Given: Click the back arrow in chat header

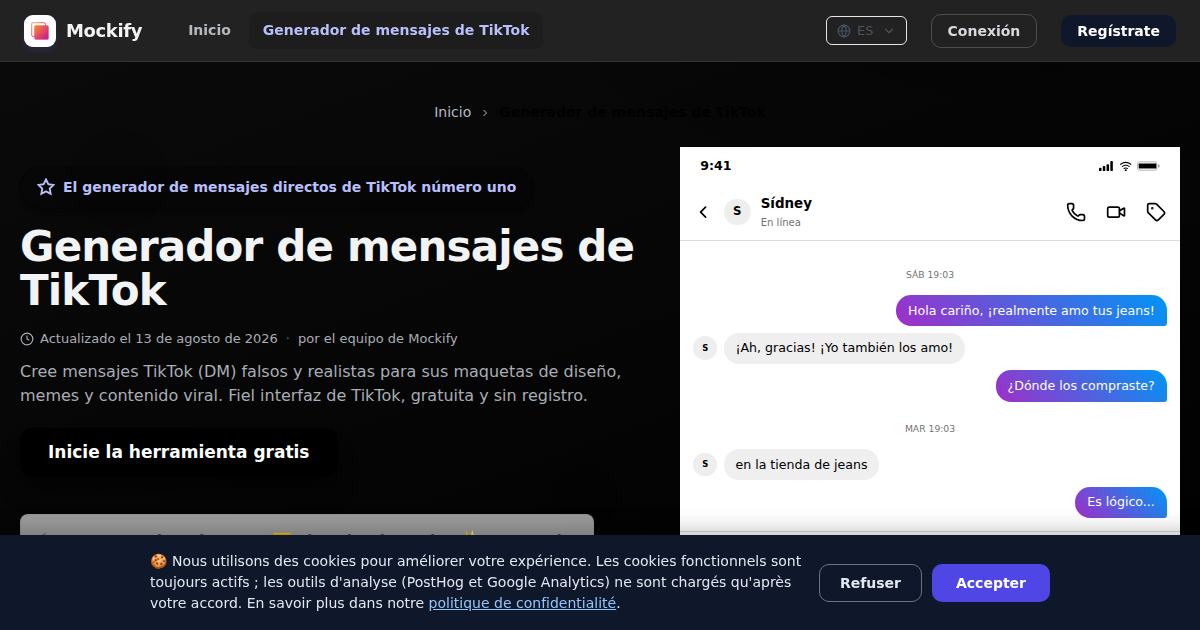Looking at the screenshot, I should [703, 212].
